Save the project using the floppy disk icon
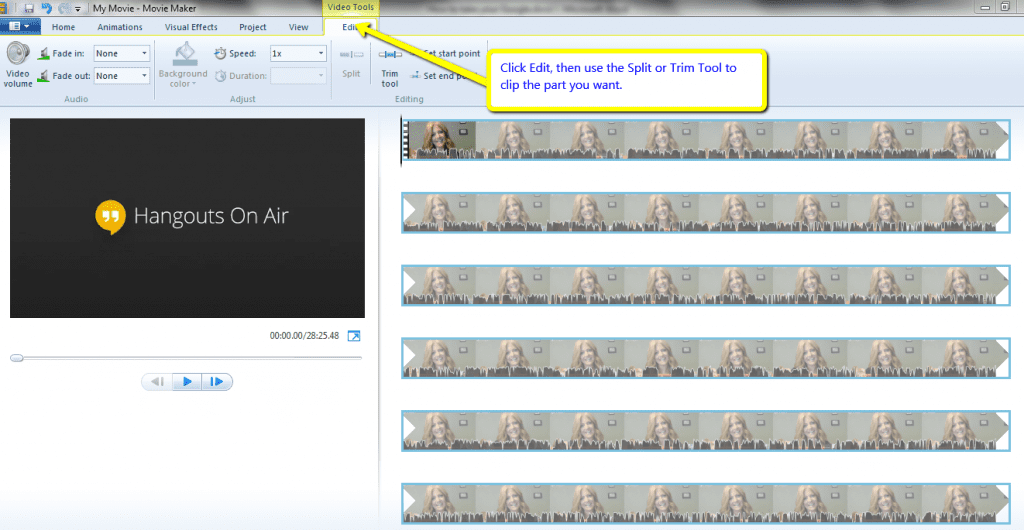 (x=29, y=8)
